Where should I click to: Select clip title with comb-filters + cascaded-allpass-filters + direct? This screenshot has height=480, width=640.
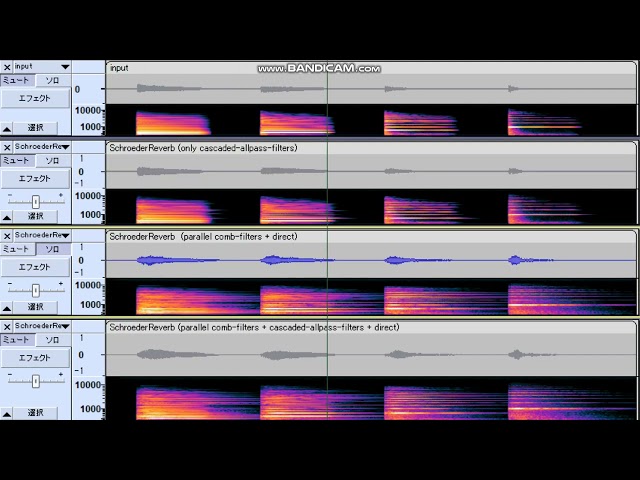click(254, 327)
